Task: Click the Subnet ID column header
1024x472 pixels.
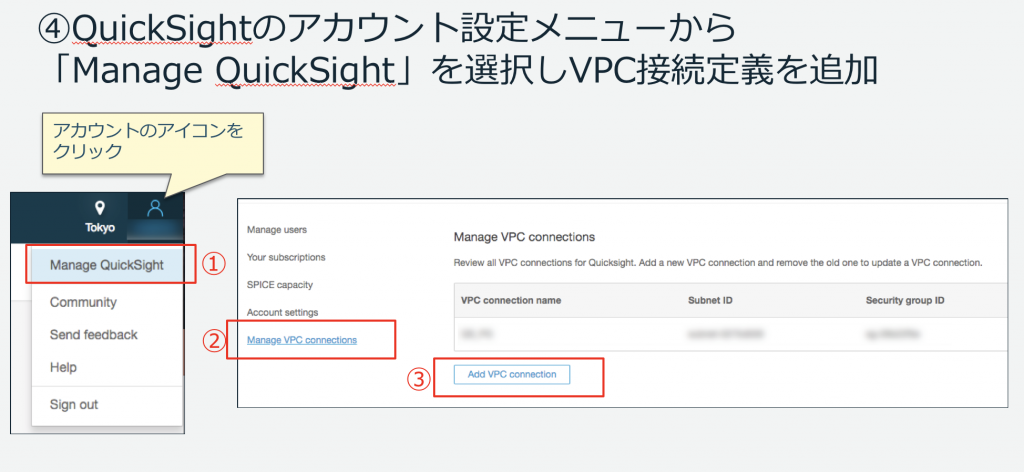Action: pos(711,301)
